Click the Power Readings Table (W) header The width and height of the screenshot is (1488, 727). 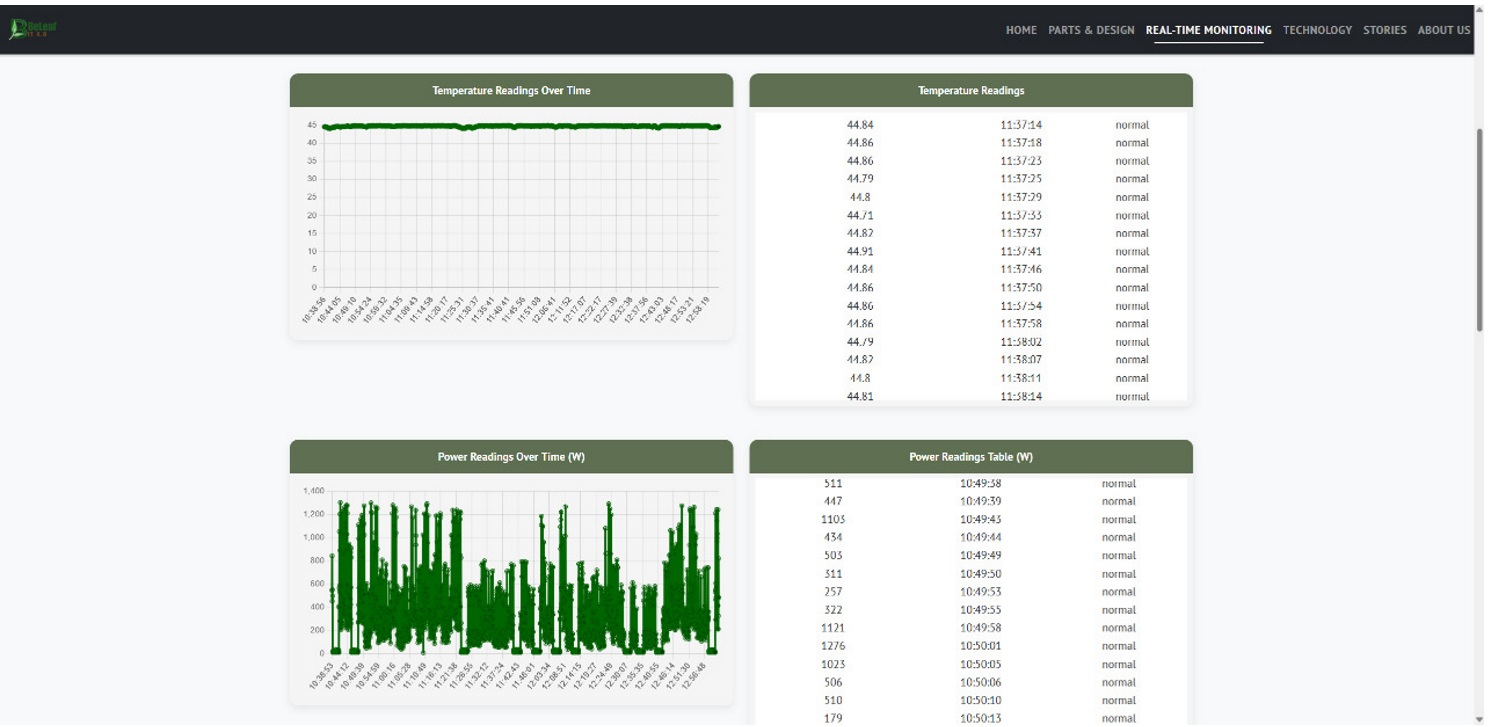(x=972, y=455)
